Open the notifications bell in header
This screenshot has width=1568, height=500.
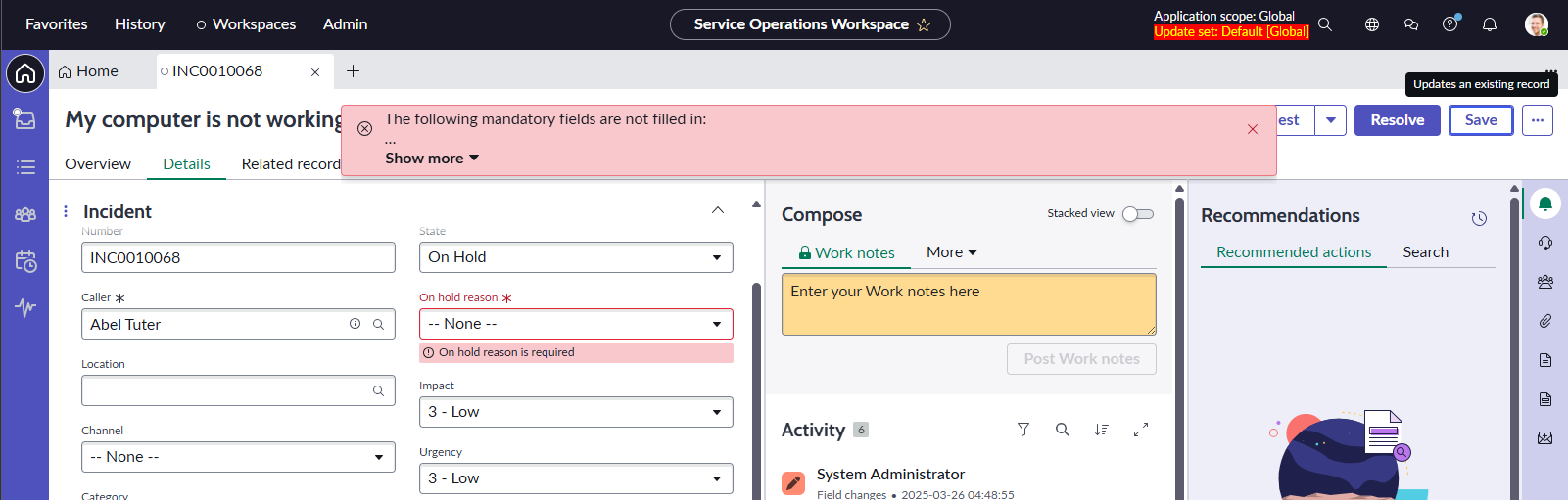(x=1489, y=24)
